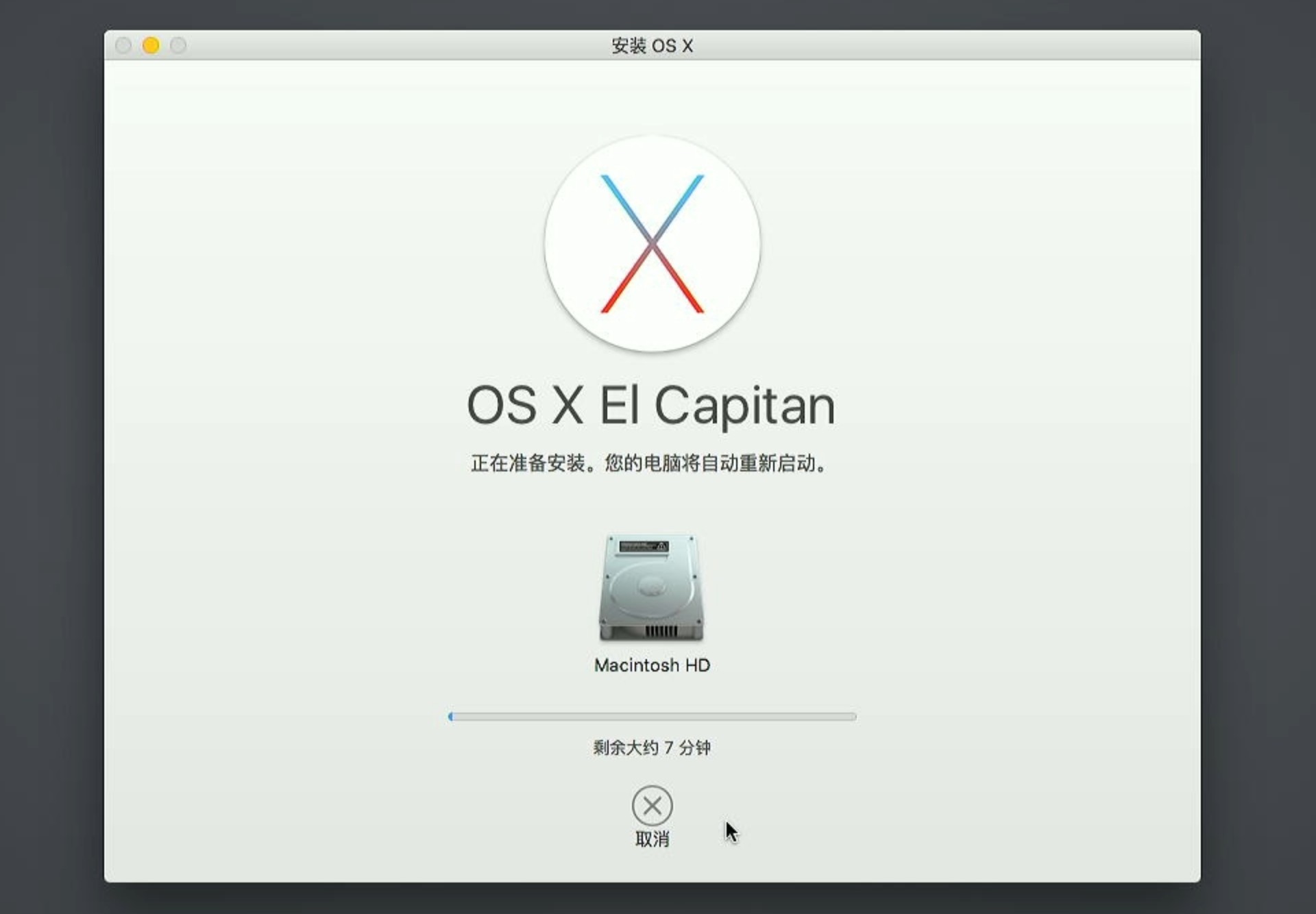
Task: Select the OS X El Capitan heading
Action: point(651,405)
